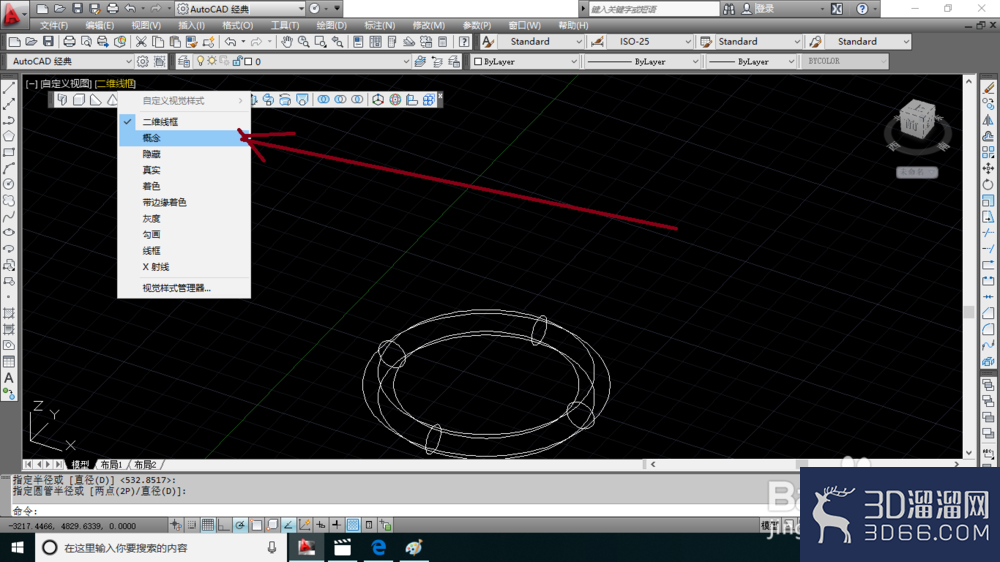
Task: Click the search keyword input field
Action: click(653, 9)
